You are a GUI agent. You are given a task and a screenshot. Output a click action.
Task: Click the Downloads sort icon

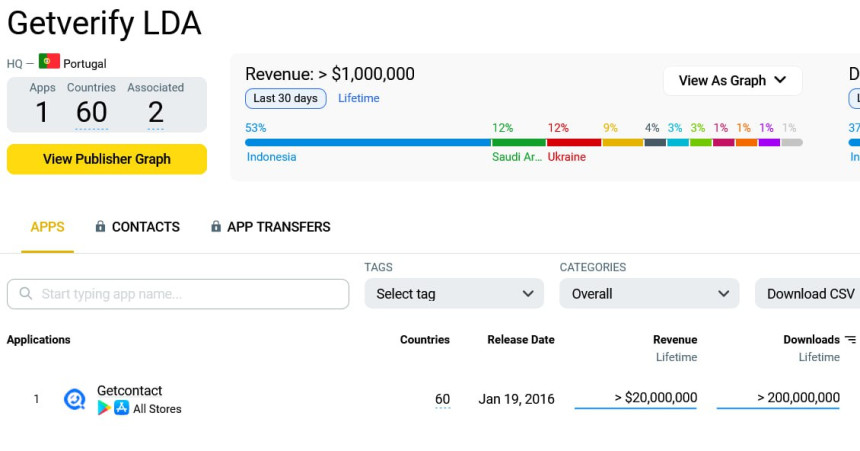(x=850, y=340)
